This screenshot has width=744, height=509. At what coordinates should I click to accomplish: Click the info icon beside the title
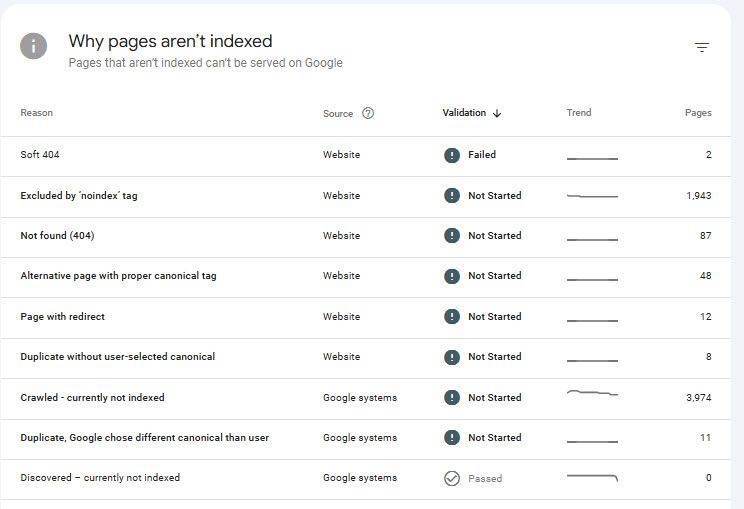click(x=34, y=46)
